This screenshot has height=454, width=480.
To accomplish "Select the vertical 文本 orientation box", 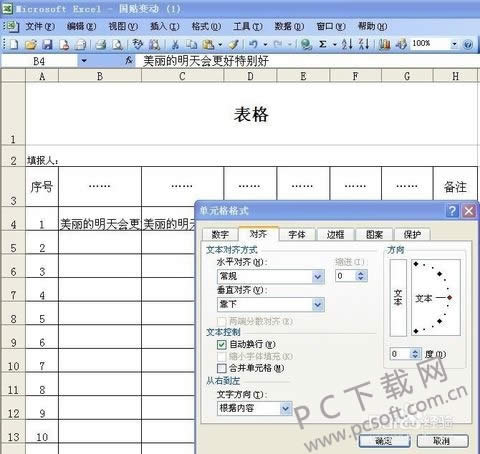I will 398,298.
